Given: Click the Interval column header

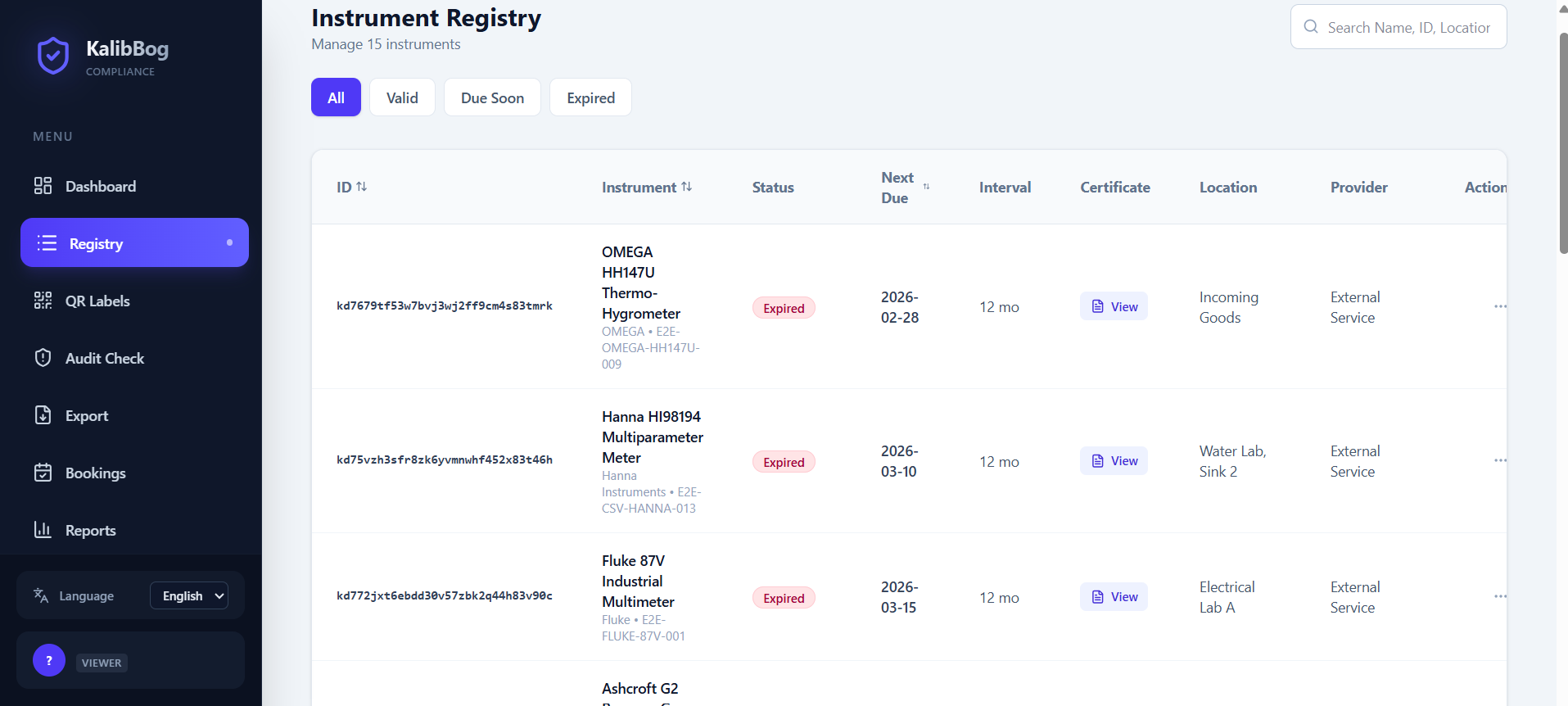Looking at the screenshot, I should 1005,188.
